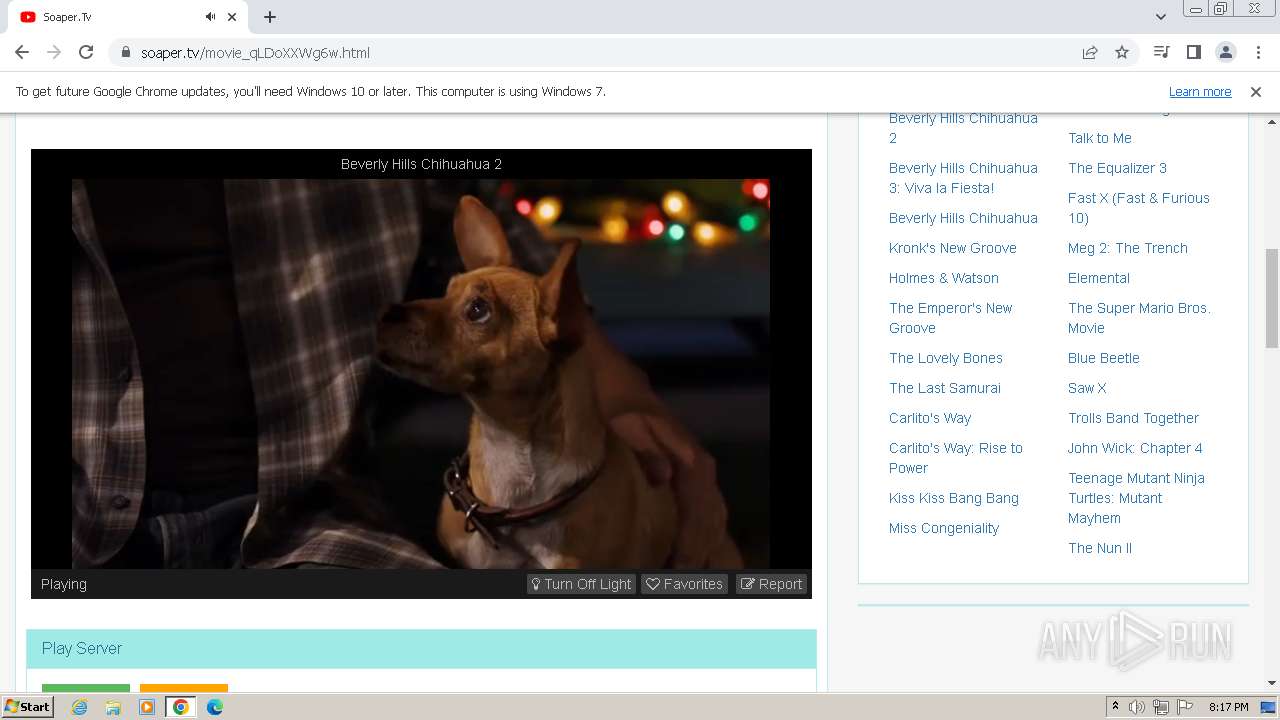
Task: Mute the Soaper.Tv tab audio
Action: click(210, 17)
